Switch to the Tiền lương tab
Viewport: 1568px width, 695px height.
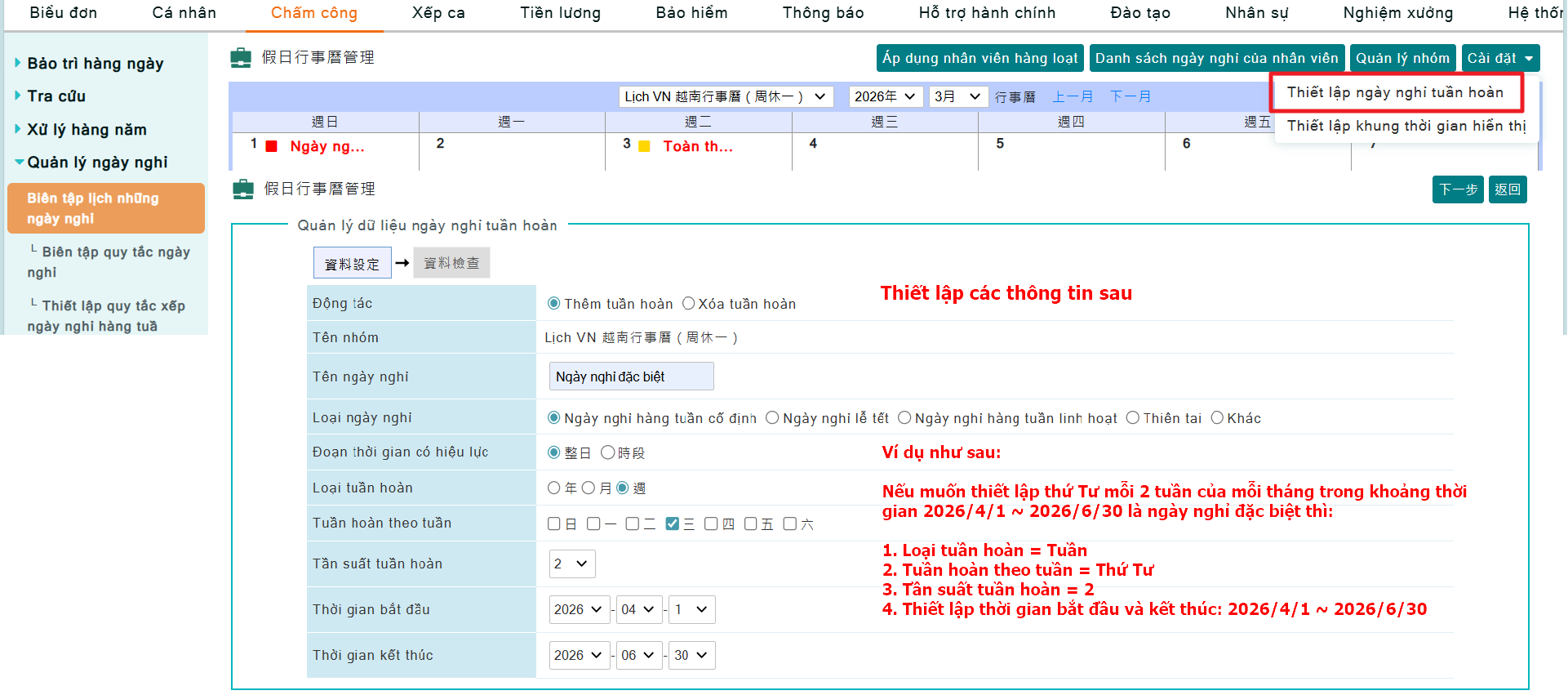tap(560, 13)
